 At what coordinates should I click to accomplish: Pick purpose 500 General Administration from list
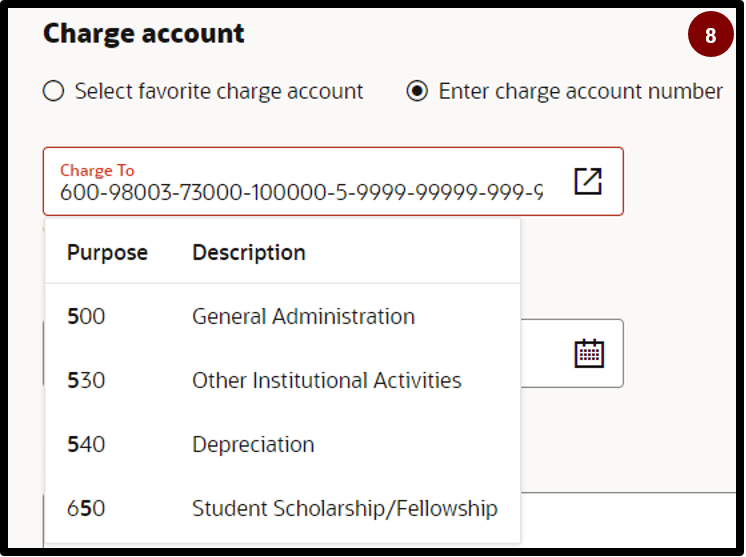[x=283, y=316]
